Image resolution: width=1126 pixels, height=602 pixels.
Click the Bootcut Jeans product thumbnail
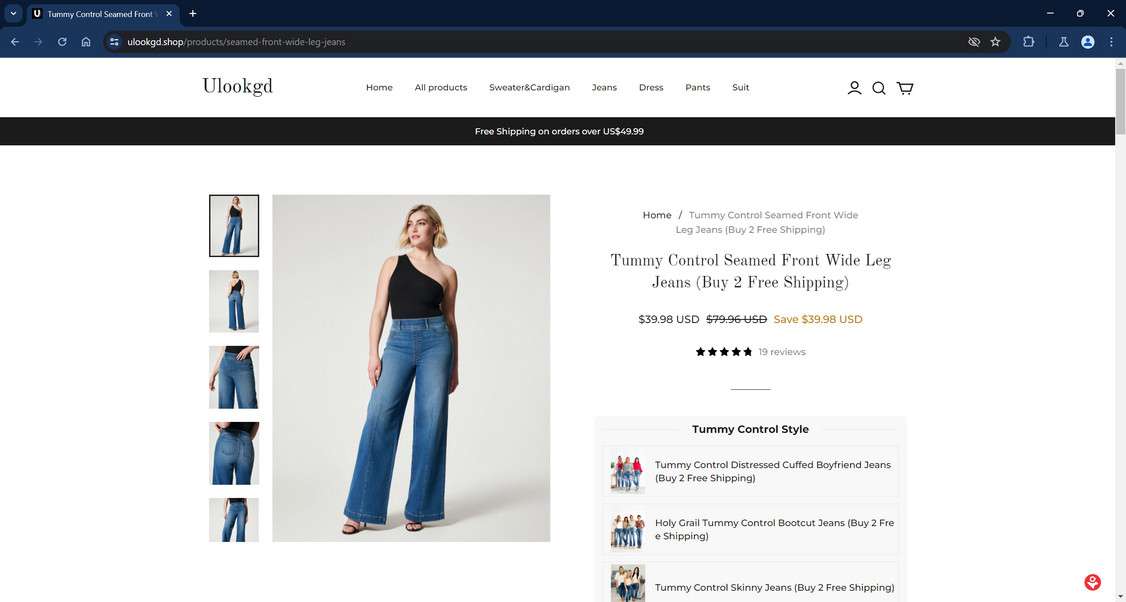628,530
